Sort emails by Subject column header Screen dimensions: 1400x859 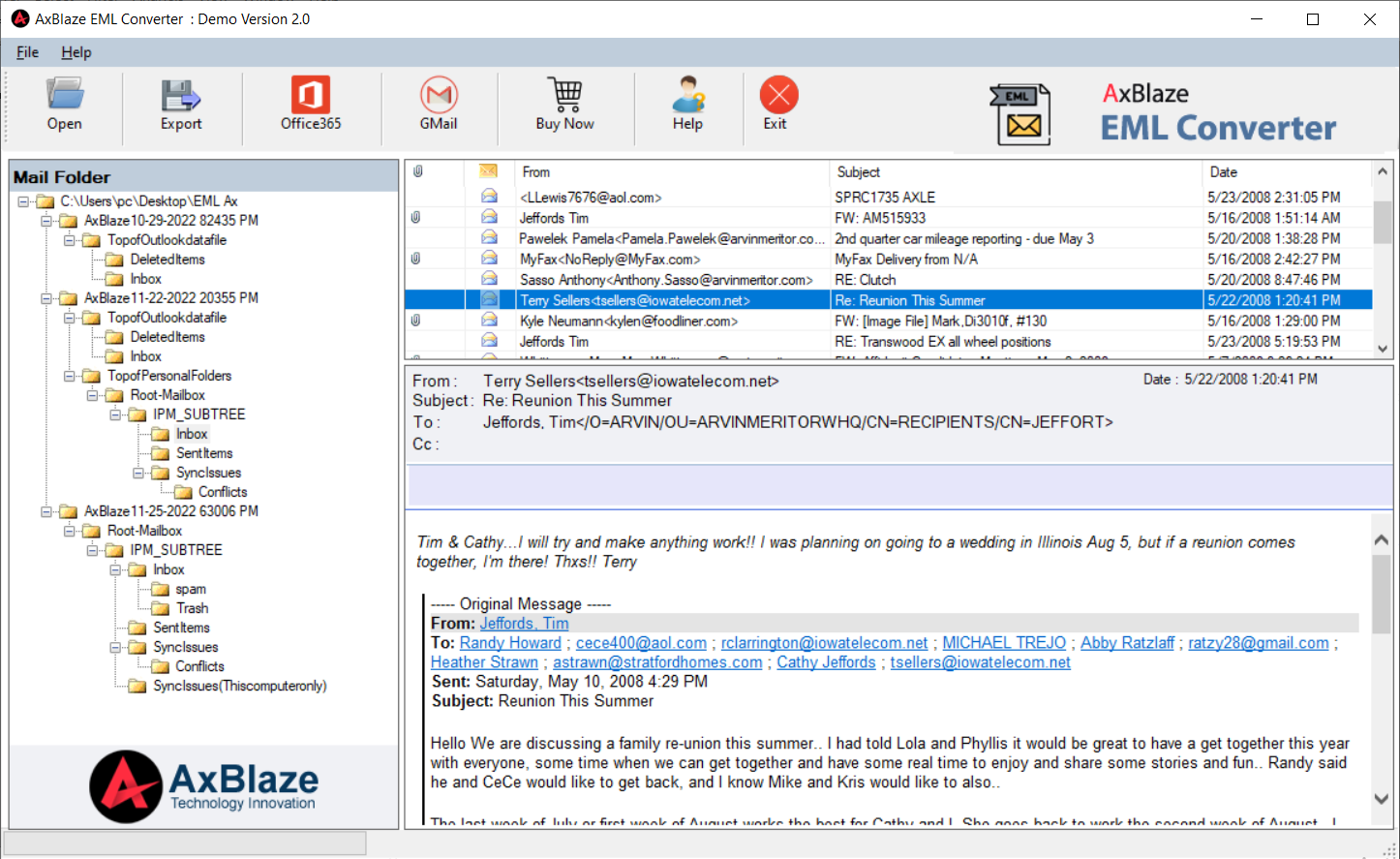click(x=1016, y=171)
